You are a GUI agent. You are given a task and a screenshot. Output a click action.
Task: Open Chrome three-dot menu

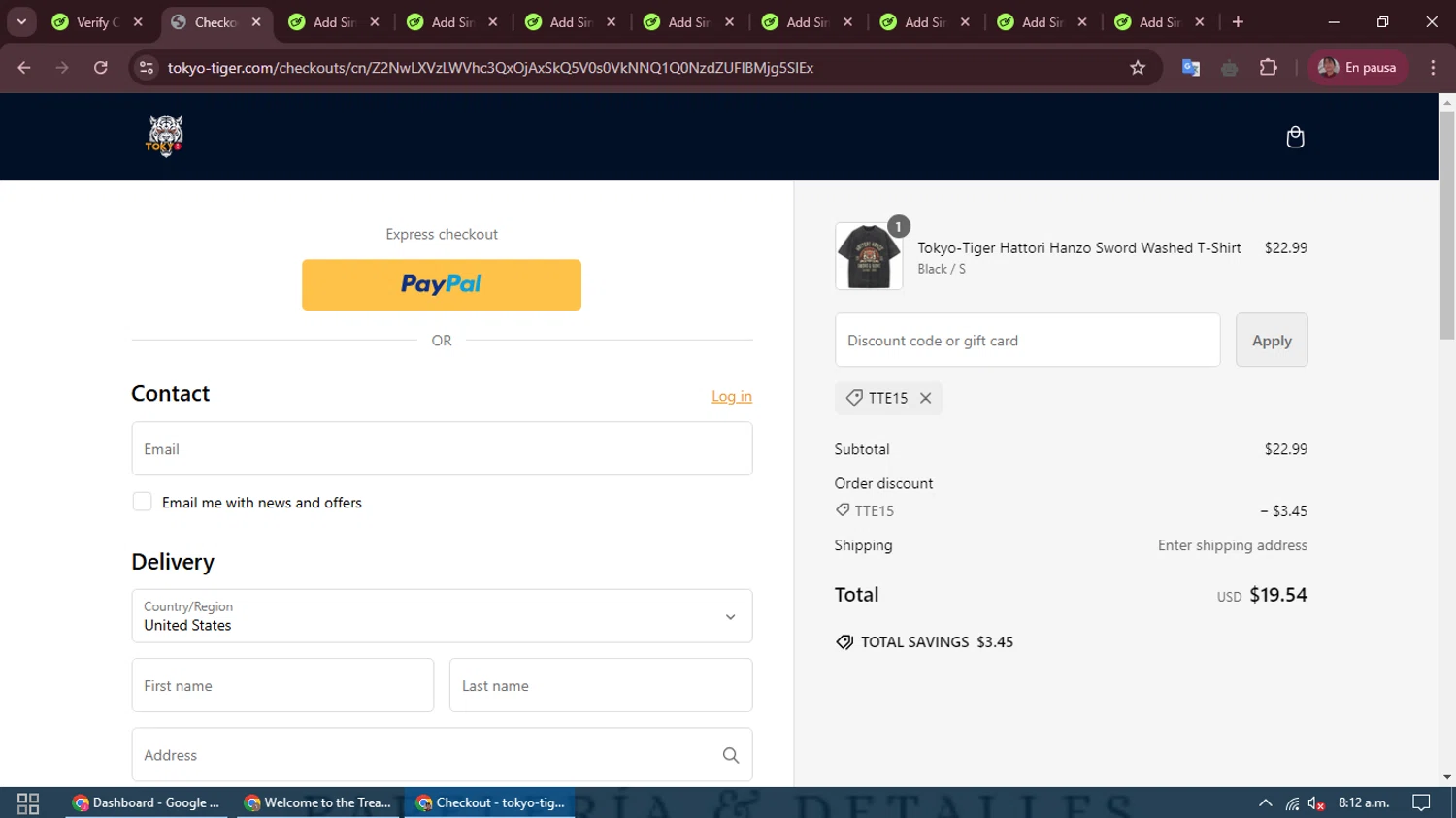coord(1433,68)
